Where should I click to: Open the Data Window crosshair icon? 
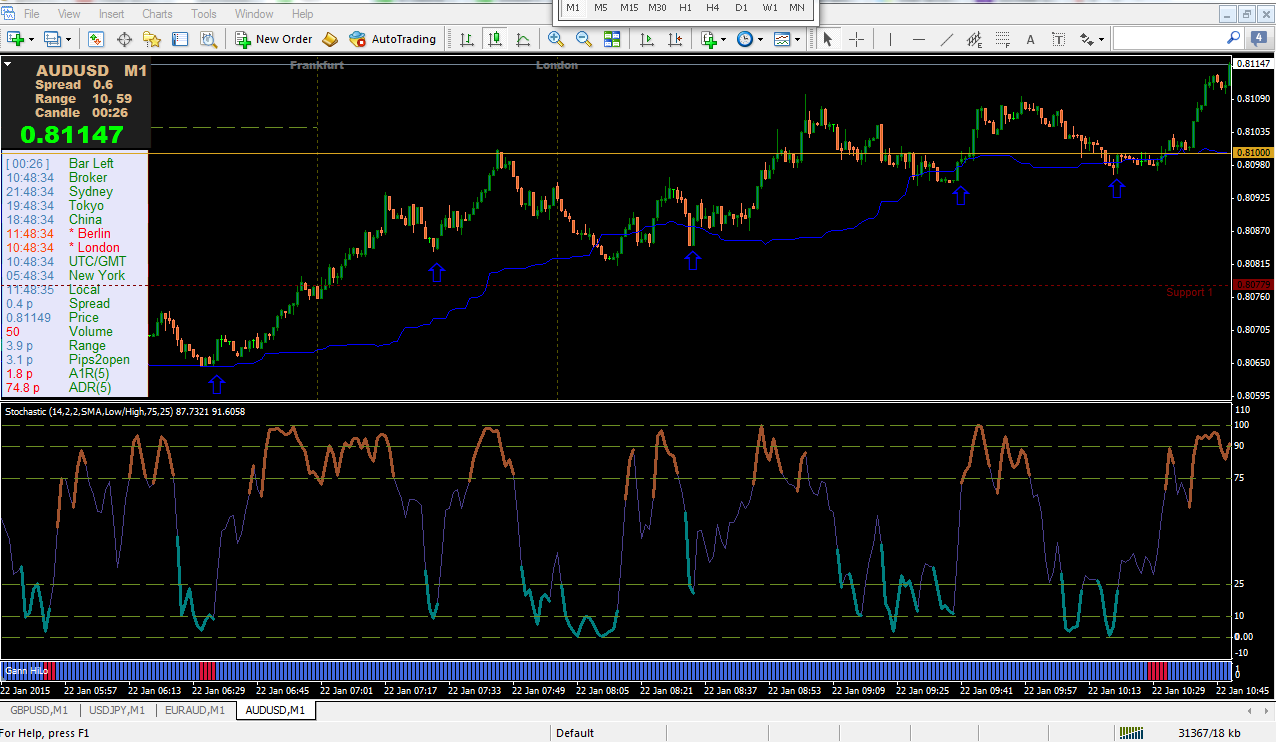[125, 39]
